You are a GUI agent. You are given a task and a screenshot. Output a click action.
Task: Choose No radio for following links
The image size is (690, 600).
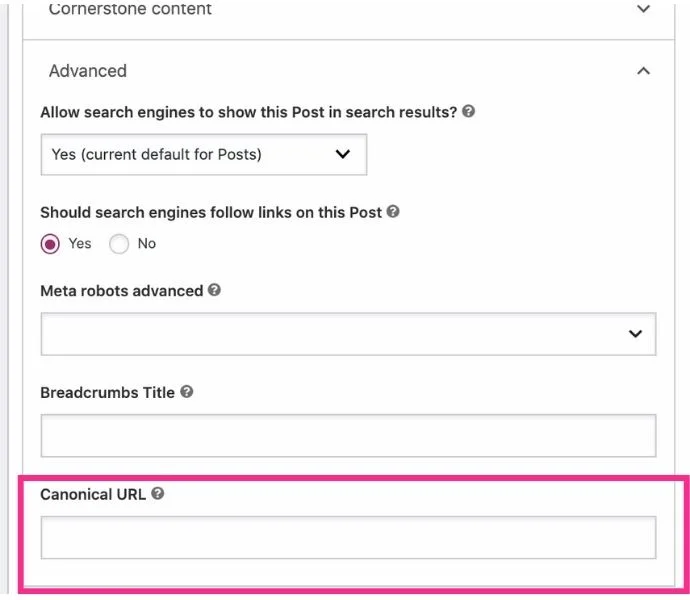point(119,244)
